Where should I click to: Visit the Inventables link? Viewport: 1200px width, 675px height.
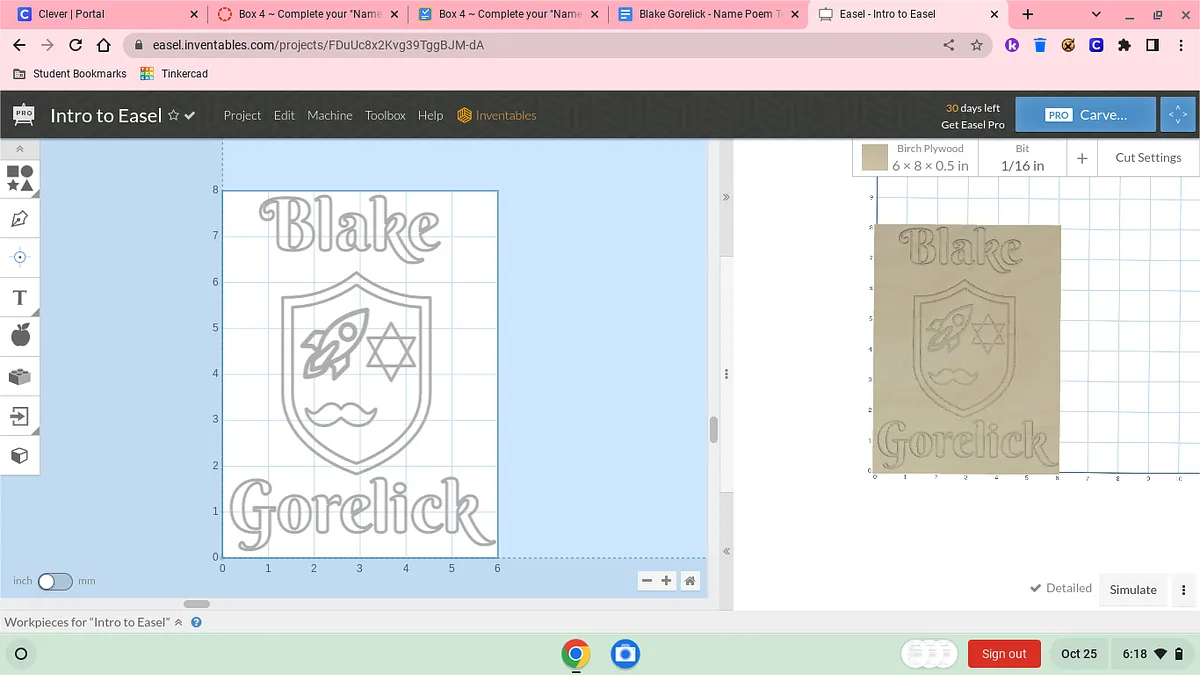(497, 115)
